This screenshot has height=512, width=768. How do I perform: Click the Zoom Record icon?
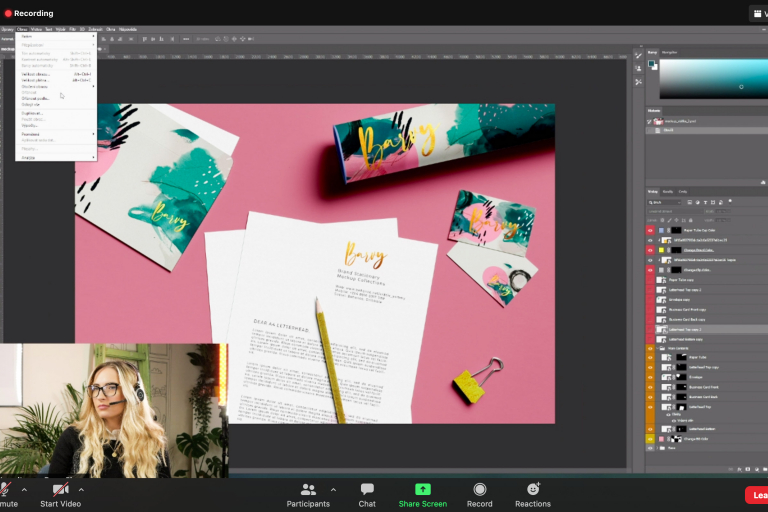coord(480,489)
